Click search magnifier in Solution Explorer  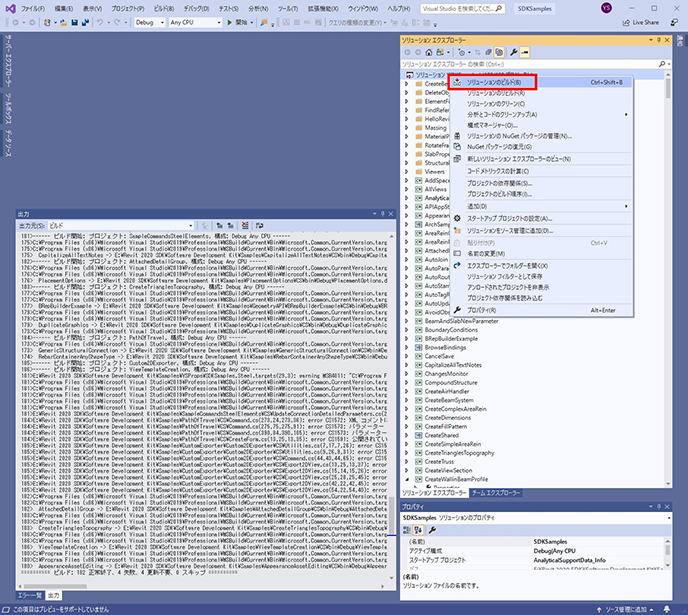tap(662, 64)
